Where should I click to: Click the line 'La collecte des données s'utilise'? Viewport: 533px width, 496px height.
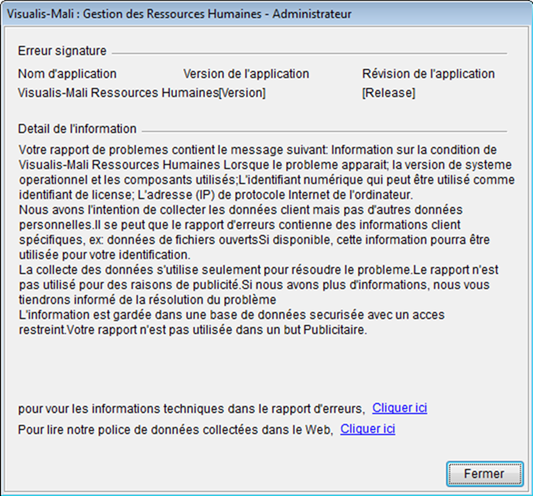click(x=258, y=270)
